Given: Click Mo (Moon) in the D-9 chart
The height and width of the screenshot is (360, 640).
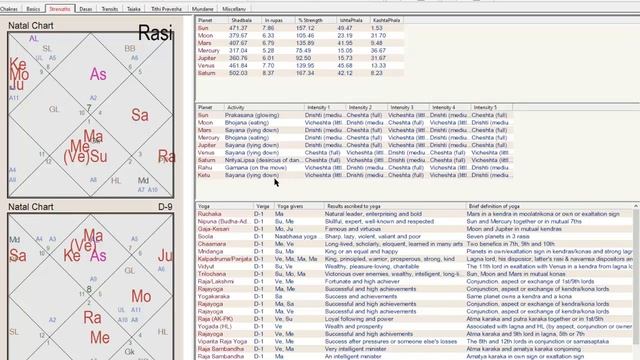Looking at the screenshot, I should coord(141,297).
